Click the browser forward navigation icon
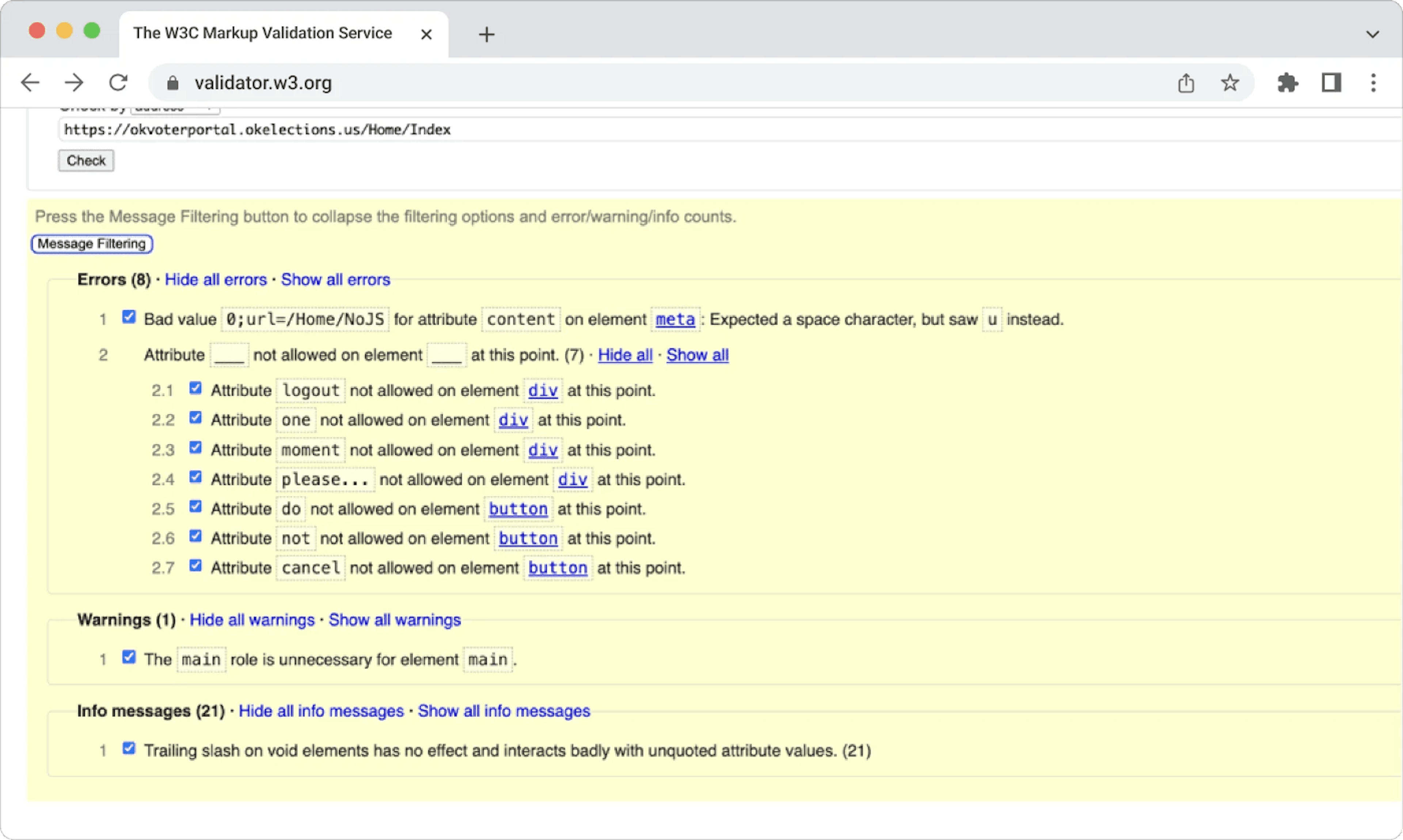Viewport: 1403px width, 840px height. click(74, 82)
